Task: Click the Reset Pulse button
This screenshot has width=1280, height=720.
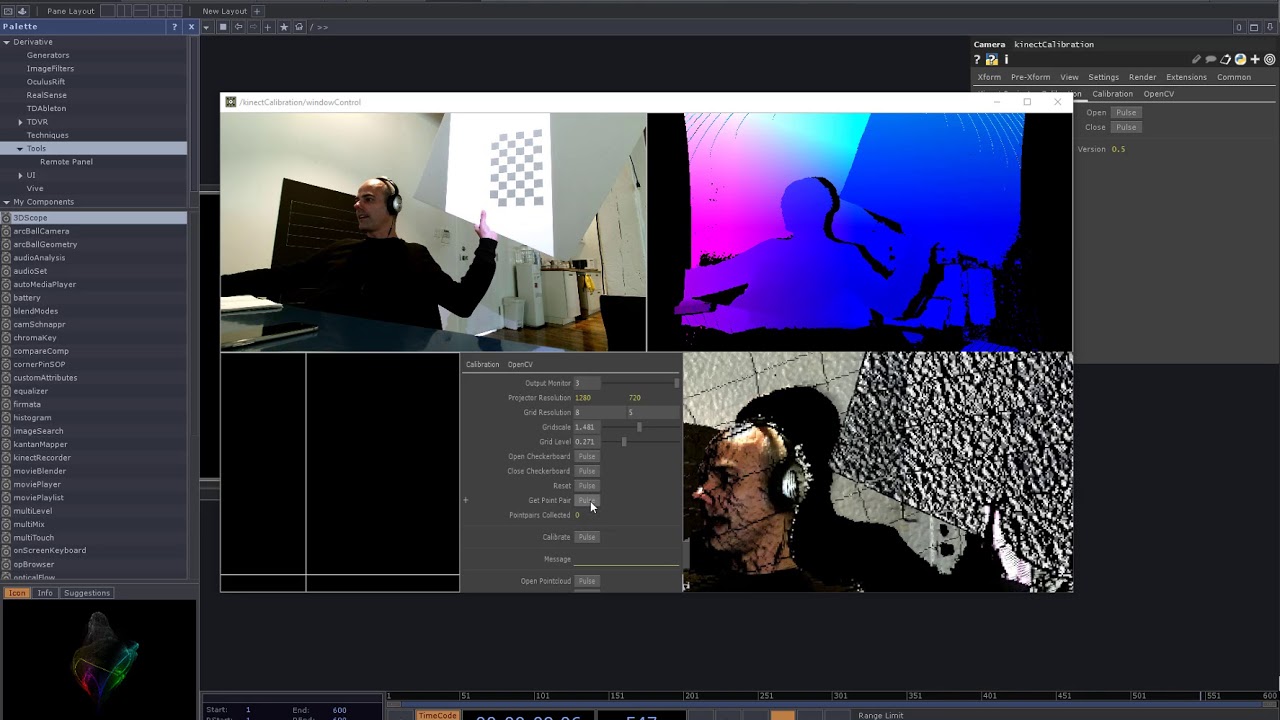Action: point(587,486)
